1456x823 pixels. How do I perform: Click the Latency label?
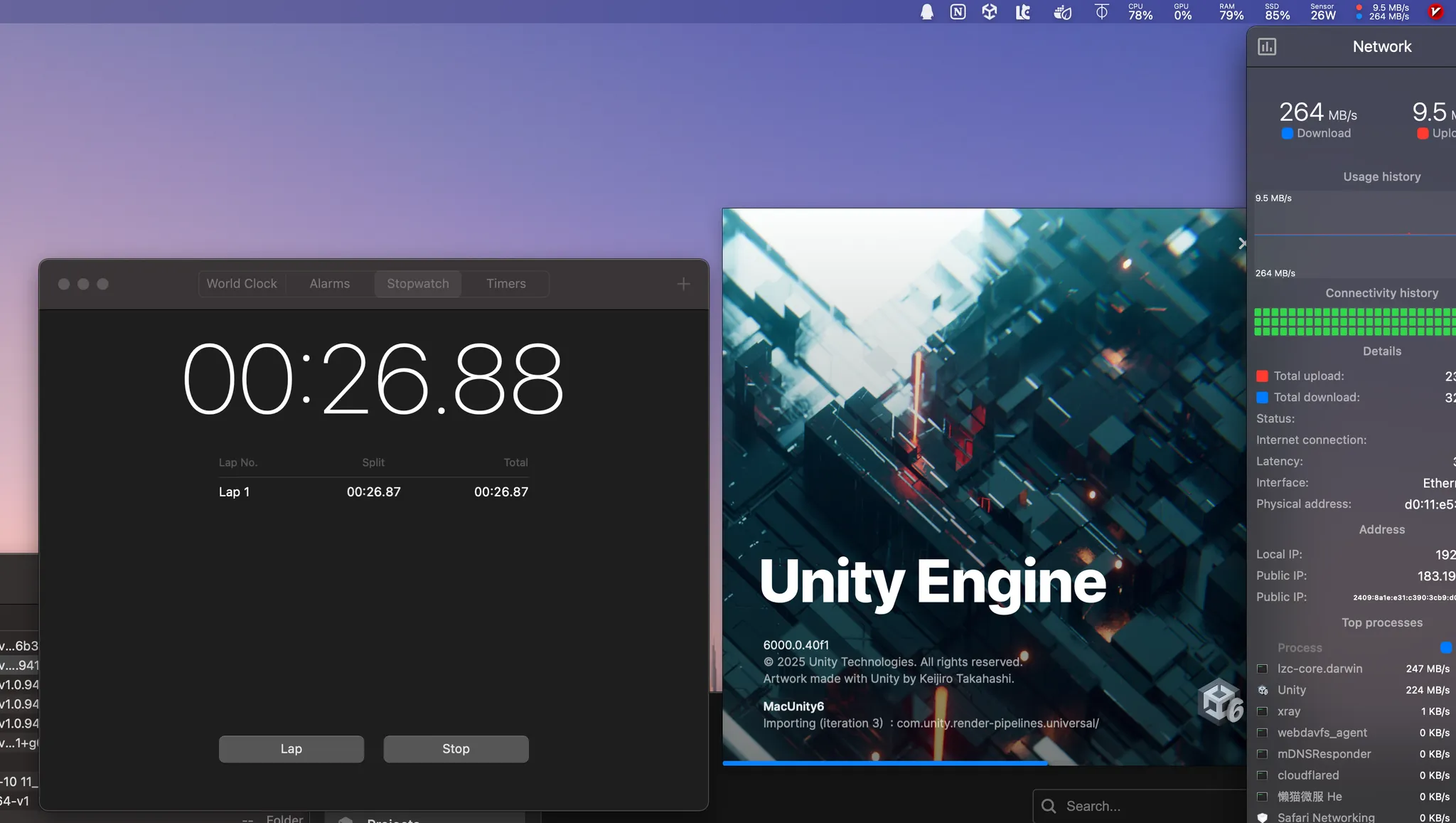pos(1280,462)
